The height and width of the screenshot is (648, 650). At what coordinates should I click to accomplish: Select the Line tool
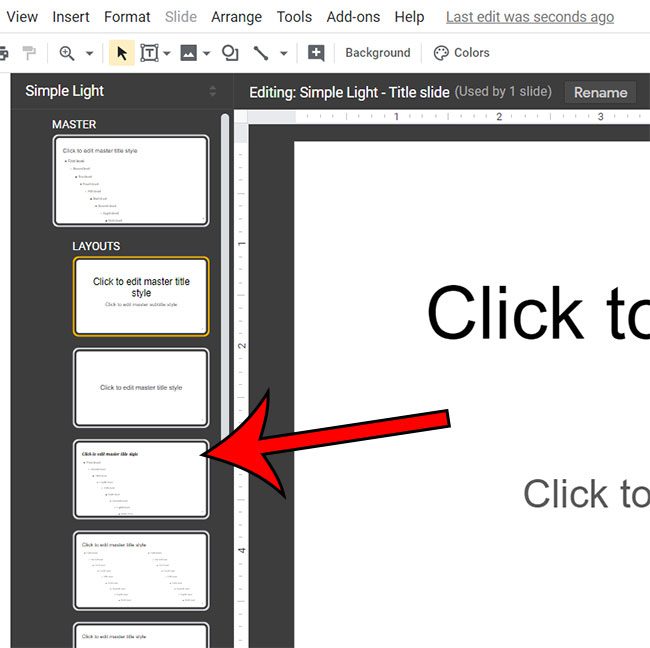tap(261, 53)
